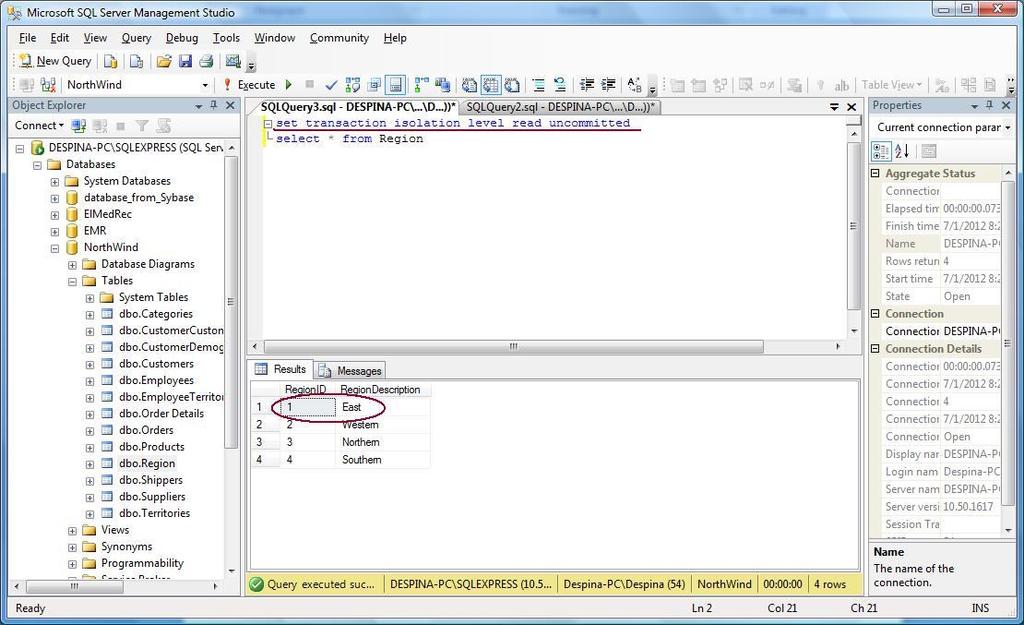The height and width of the screenshot is (625, 1024).
Task: Parse the query with the blue checkmark
Action: point(331,85)
